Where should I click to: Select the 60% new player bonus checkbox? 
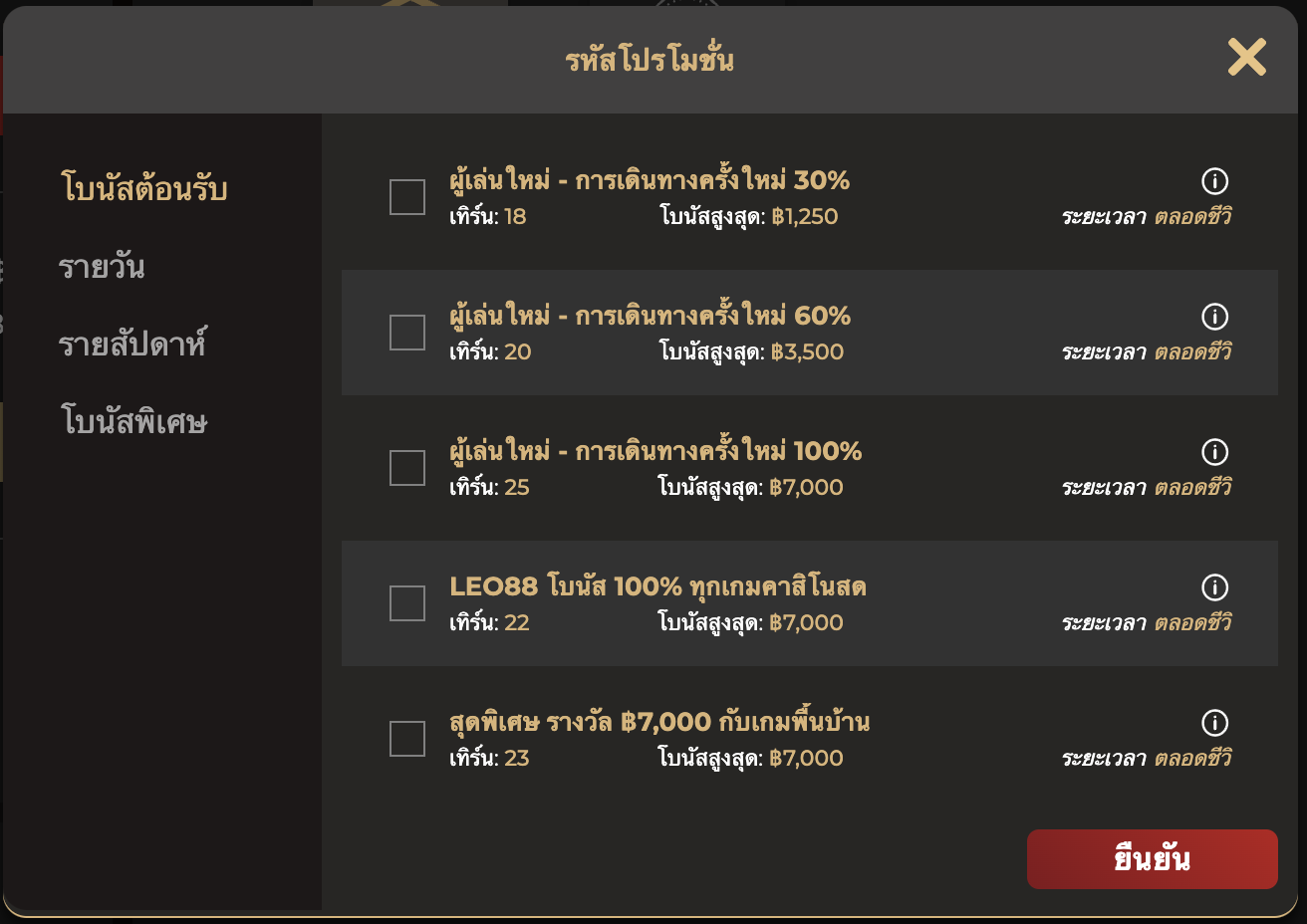tap(407, 333)
